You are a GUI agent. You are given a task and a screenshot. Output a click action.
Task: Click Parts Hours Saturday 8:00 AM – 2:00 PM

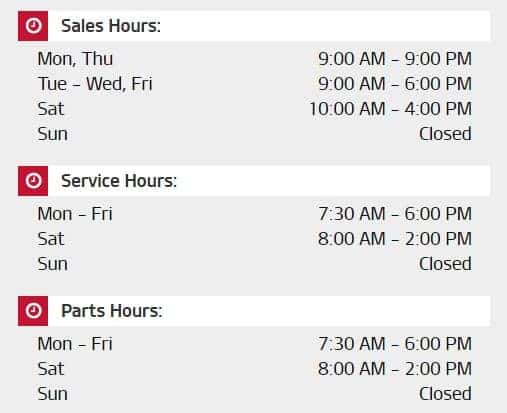point(395,369)
